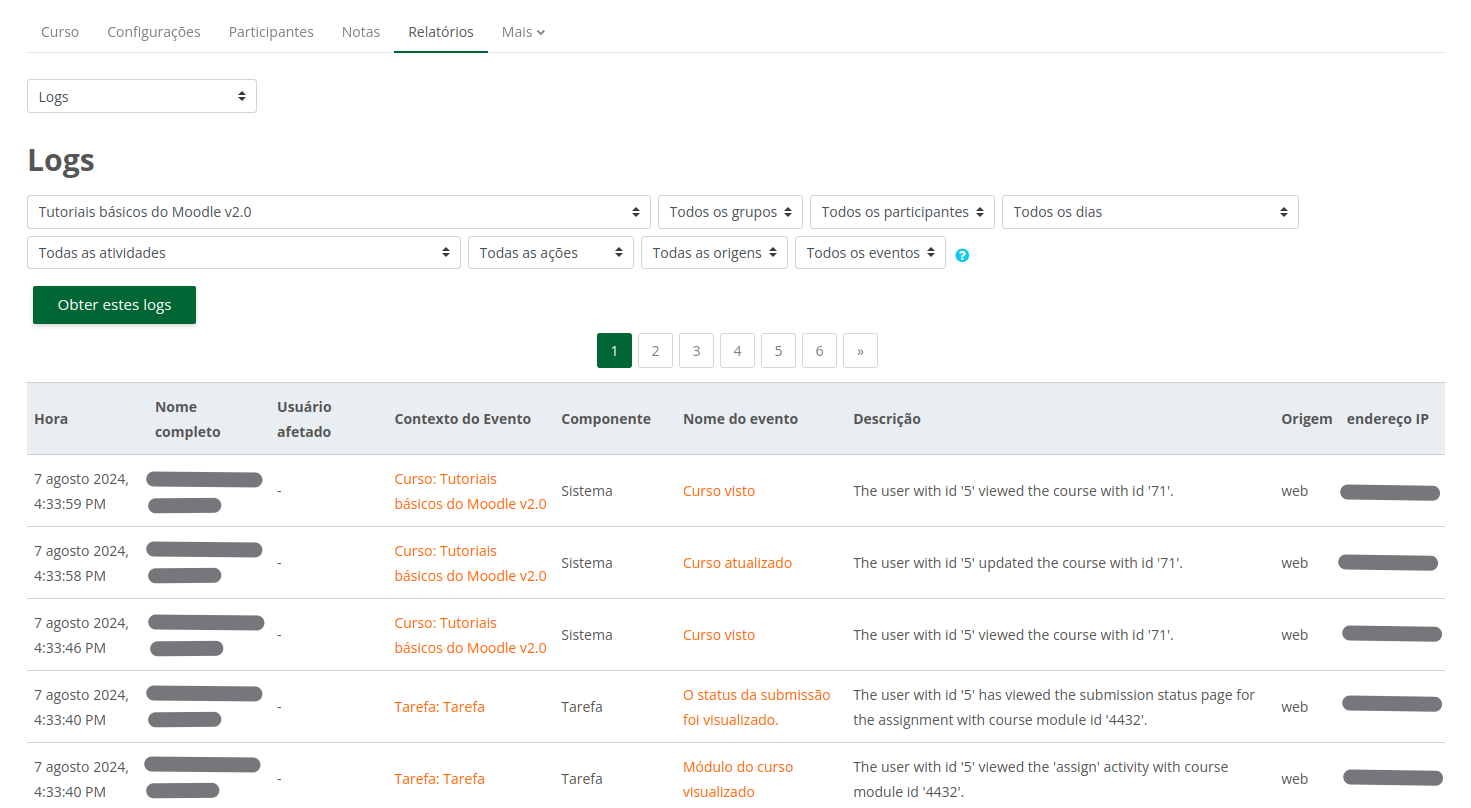
Task: Go to next page of logs
Action: tap(859, 351)
